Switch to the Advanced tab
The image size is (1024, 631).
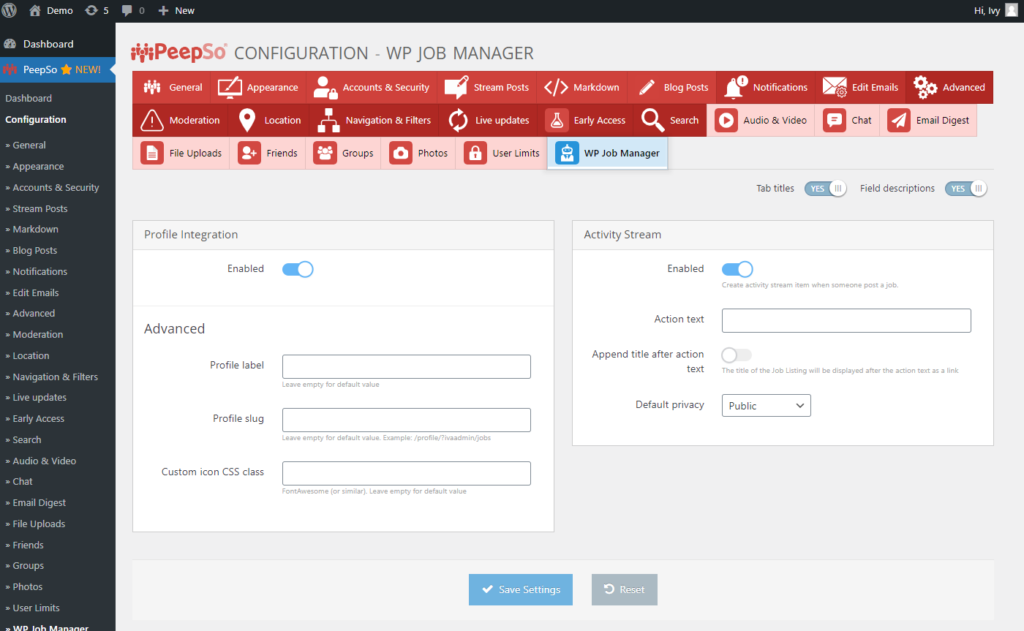(x=947, y=87)
